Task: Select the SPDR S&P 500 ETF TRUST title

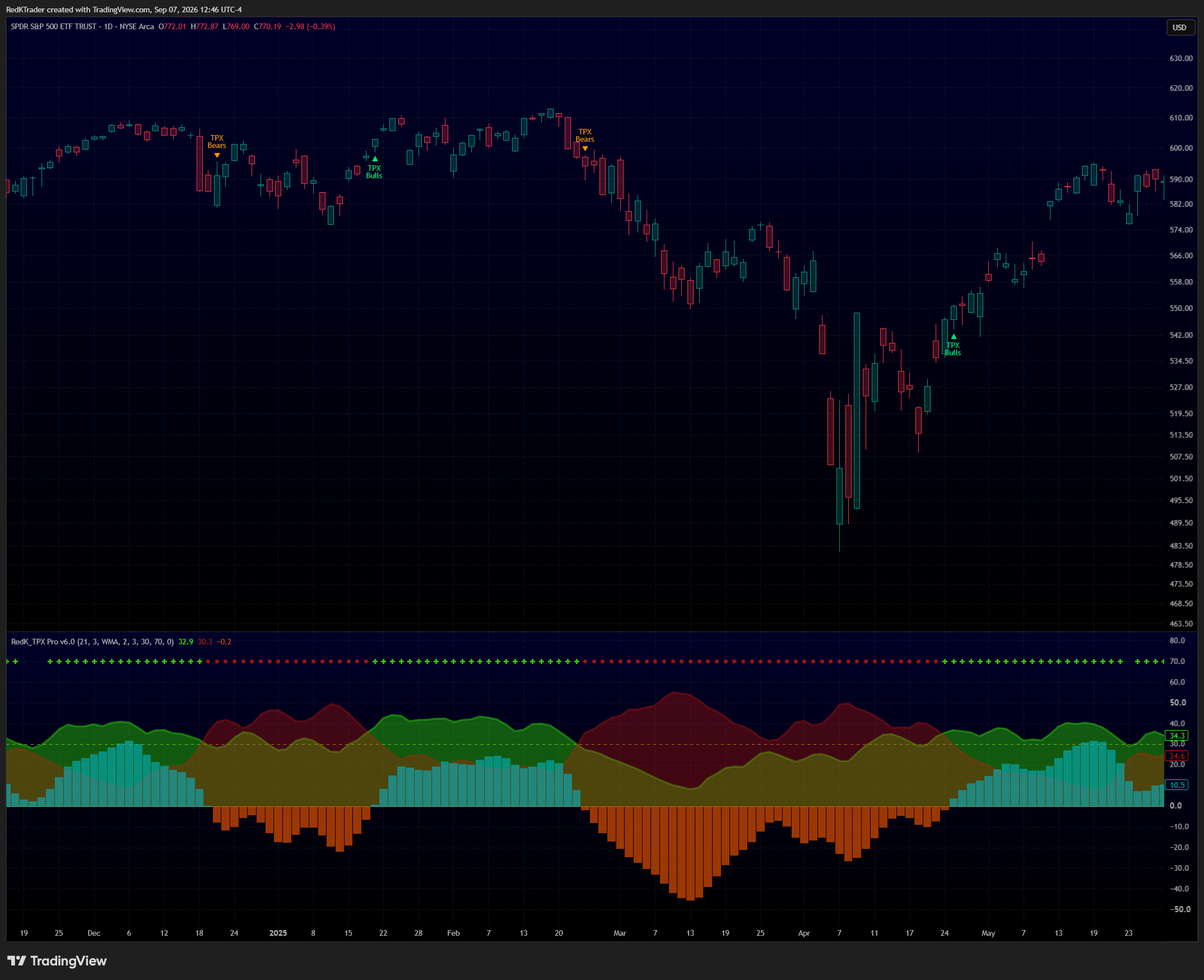Action: pyautogui.click(x=54, y=26)
